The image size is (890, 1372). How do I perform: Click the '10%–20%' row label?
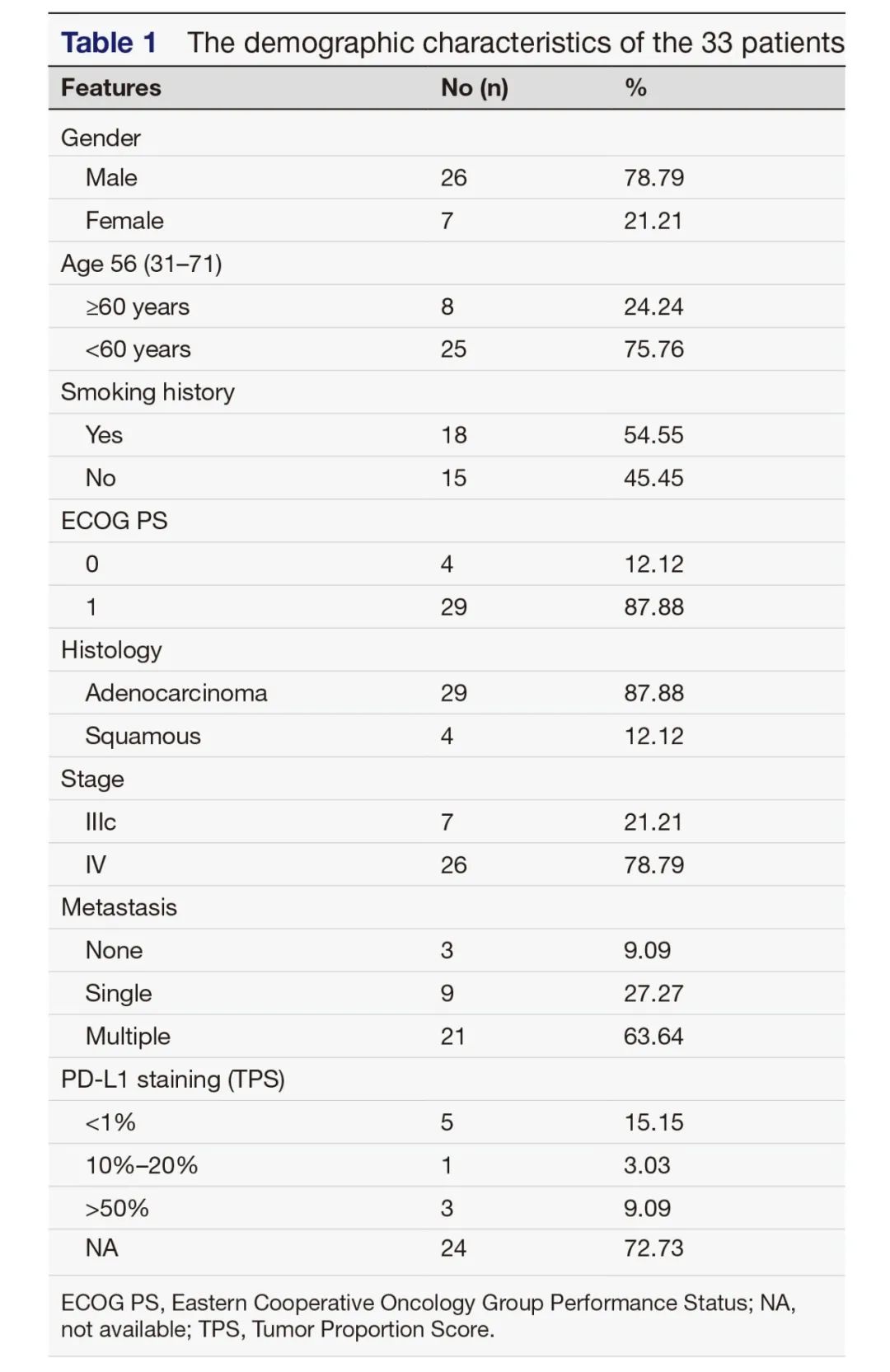pyautogui.click(x=142, y=1165)
